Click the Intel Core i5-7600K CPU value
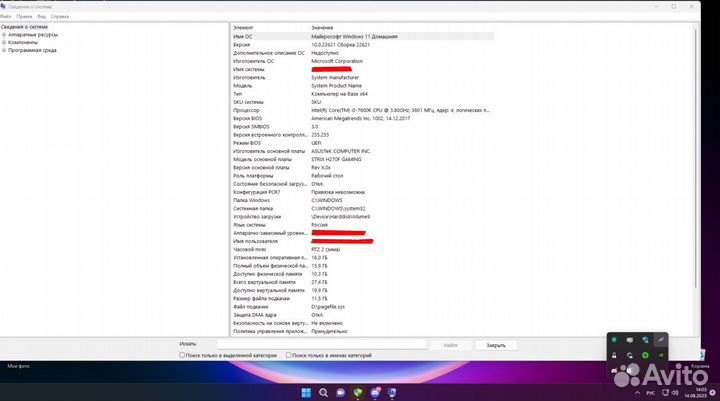Image resolution: width=720 pixels, height=401 pixels. pos(400,110)
